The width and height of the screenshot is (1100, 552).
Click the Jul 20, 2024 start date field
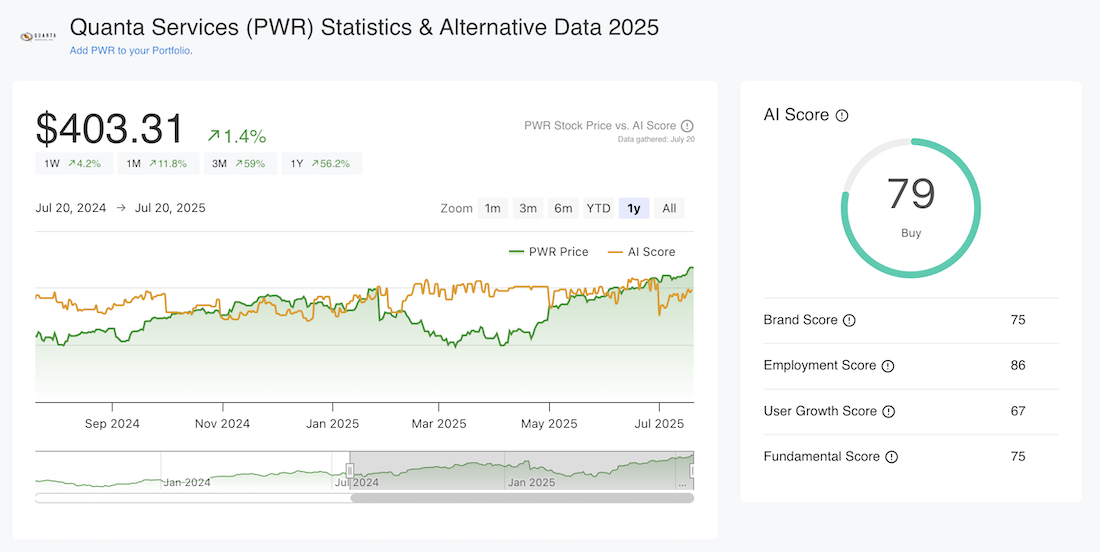71,208
